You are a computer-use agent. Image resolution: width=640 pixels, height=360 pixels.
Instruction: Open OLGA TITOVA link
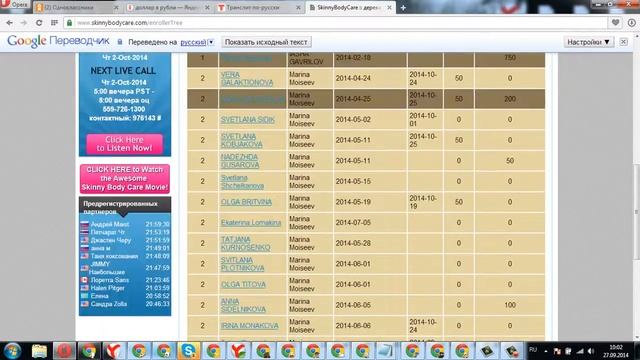[243, 284]
